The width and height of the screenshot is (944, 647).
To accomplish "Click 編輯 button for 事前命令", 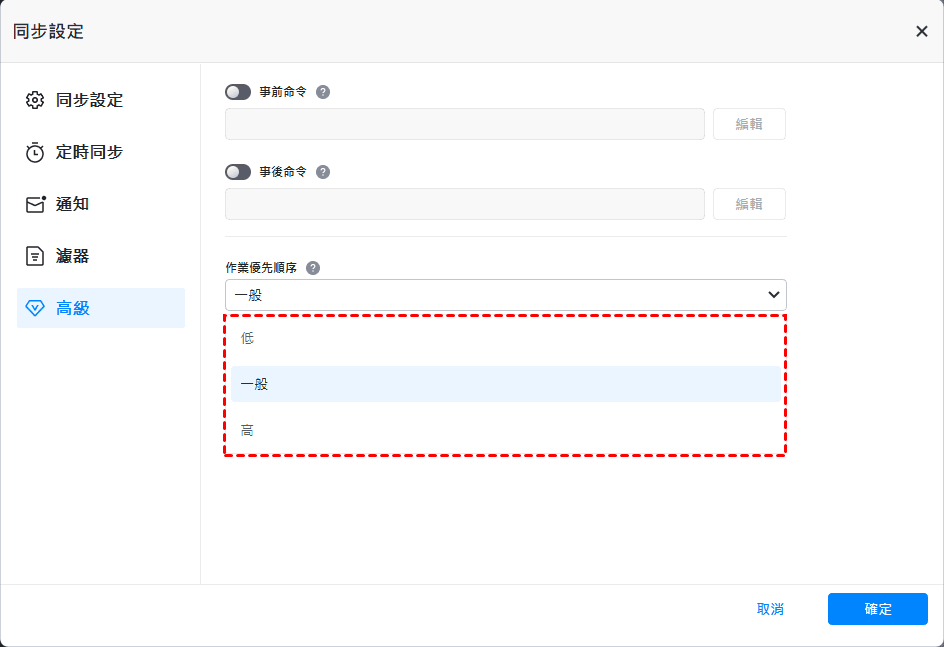I will pyautogui.click(x=749, y=124).
